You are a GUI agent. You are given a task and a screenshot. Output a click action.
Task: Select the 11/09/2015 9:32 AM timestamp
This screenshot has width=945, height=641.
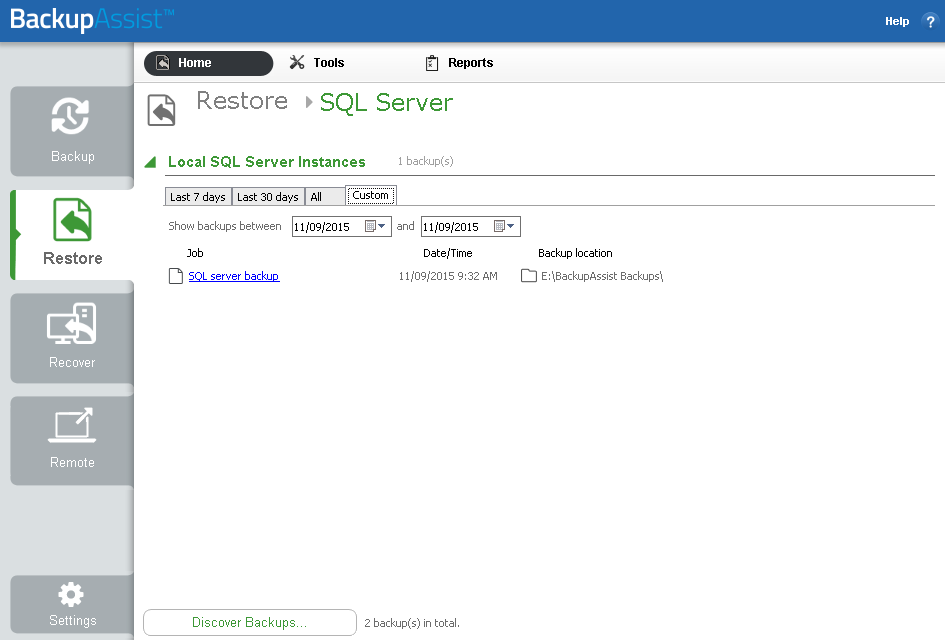(448, 276)
